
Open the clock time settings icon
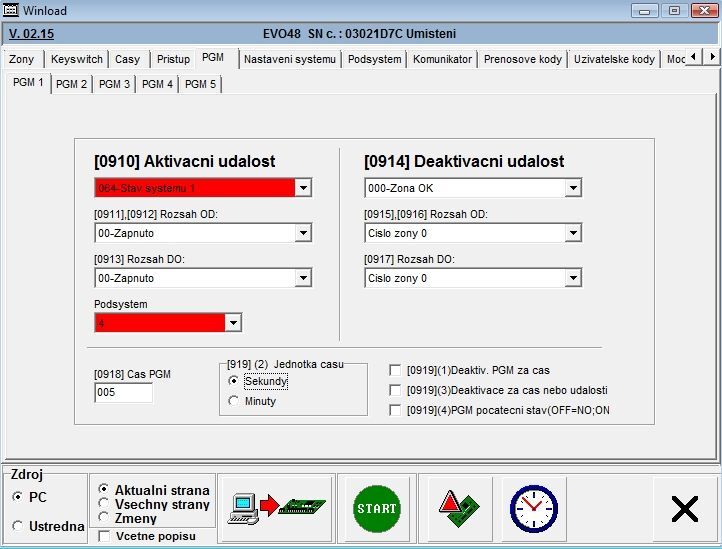(x=533, y=508)
